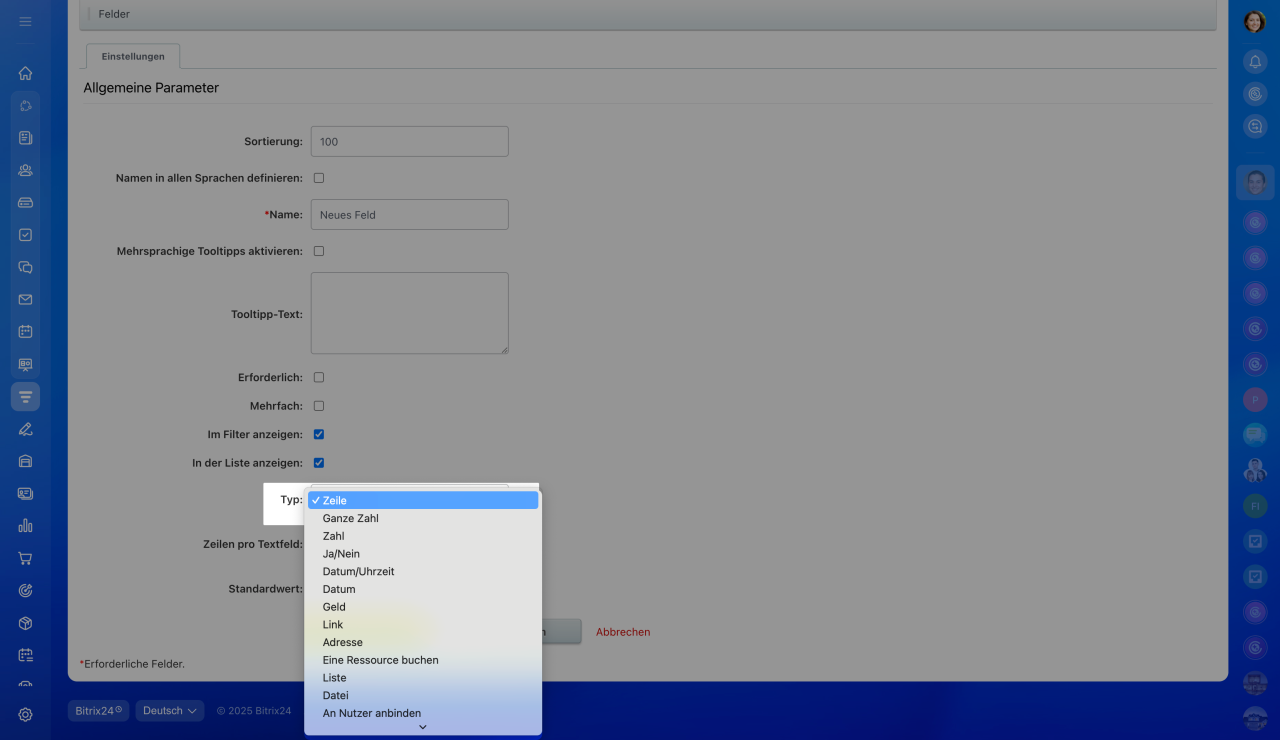
Task: Click the Sortierung input field
Action: [410, 141]
